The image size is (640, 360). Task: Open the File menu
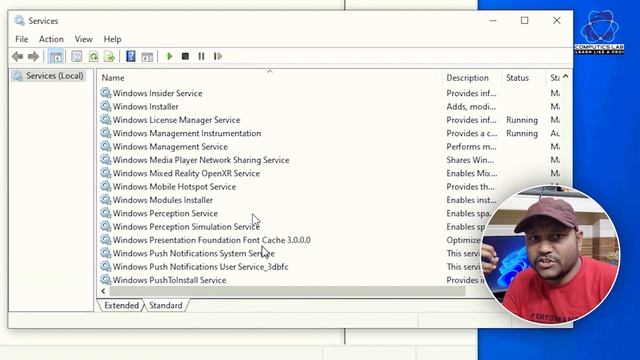tap(22, 39)
